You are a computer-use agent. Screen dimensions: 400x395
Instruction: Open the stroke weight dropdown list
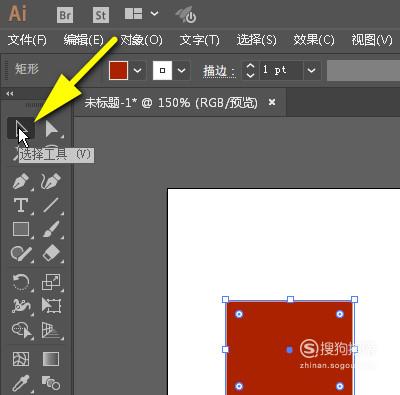point(311,70)
